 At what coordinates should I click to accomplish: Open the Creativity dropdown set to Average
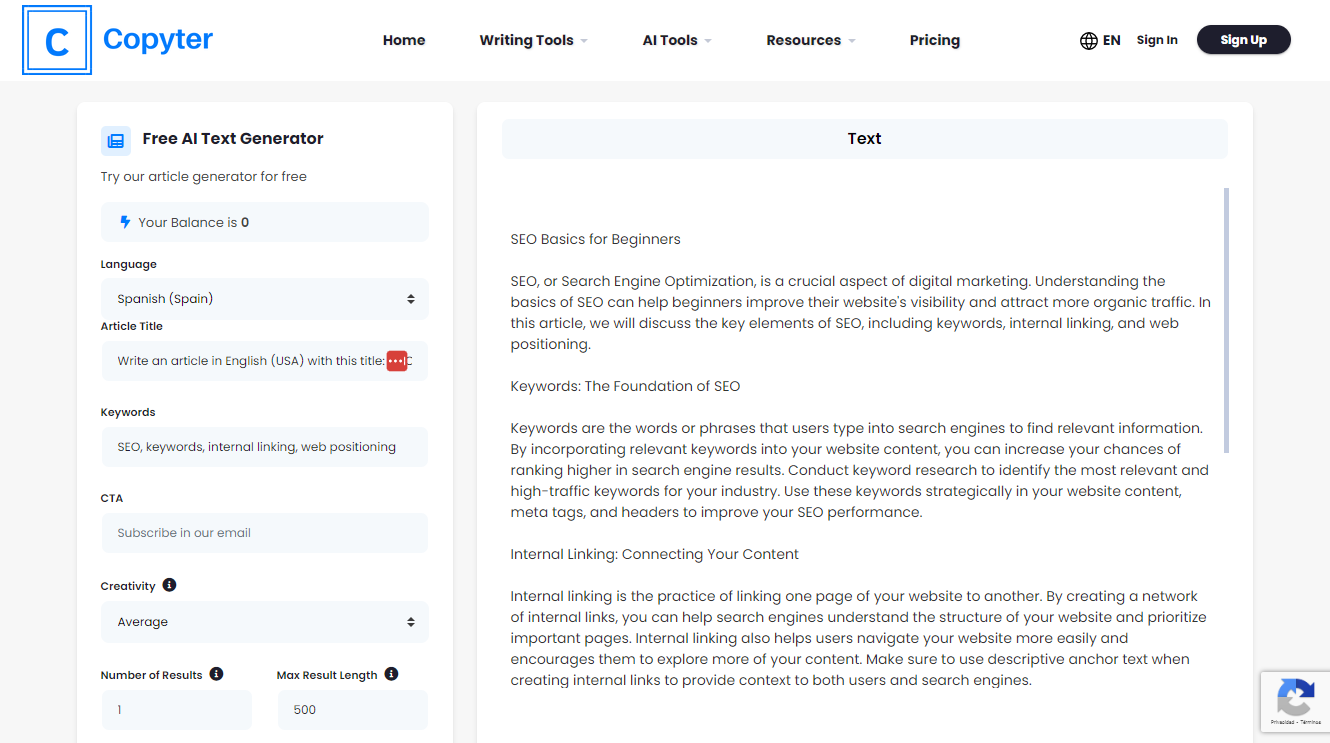(264, 621)
